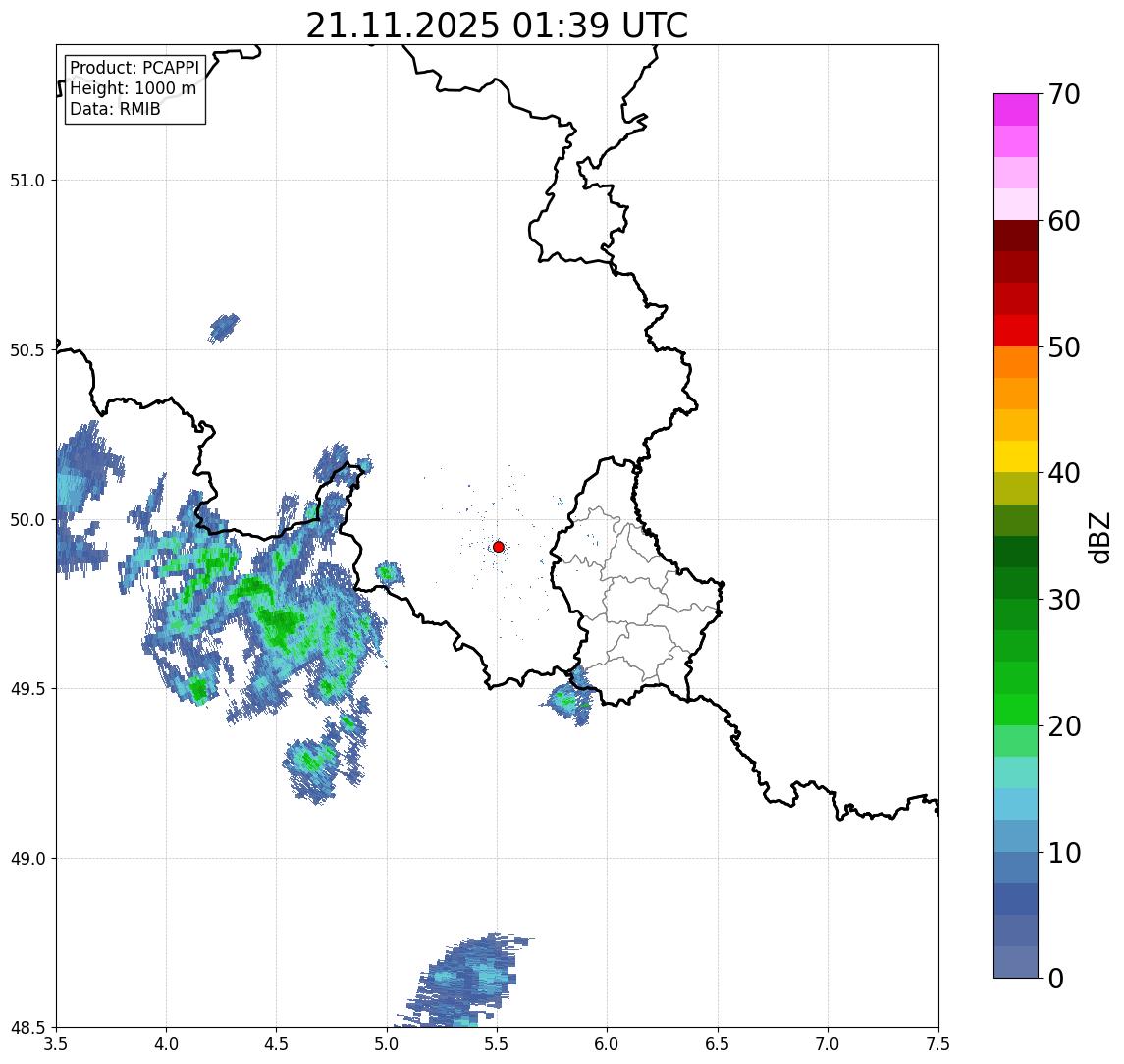Click the latitude tick label 51.0
1124x1064 pixels.
coord(27,180)
